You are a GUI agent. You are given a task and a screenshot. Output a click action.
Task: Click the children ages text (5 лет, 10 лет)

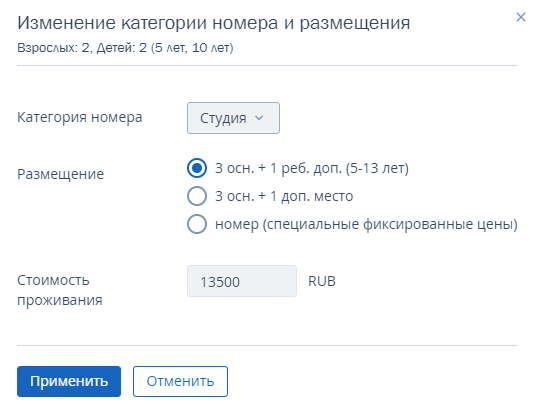point(192,48)
